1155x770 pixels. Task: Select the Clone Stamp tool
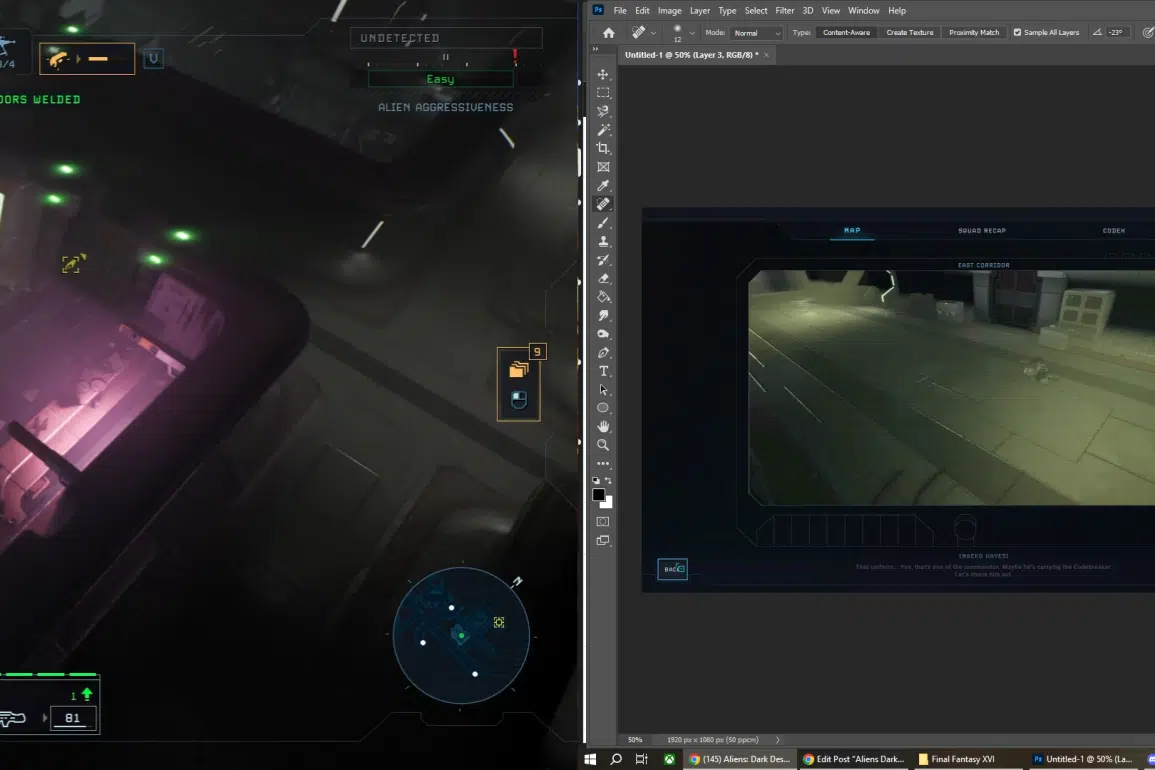click(603, 241)
